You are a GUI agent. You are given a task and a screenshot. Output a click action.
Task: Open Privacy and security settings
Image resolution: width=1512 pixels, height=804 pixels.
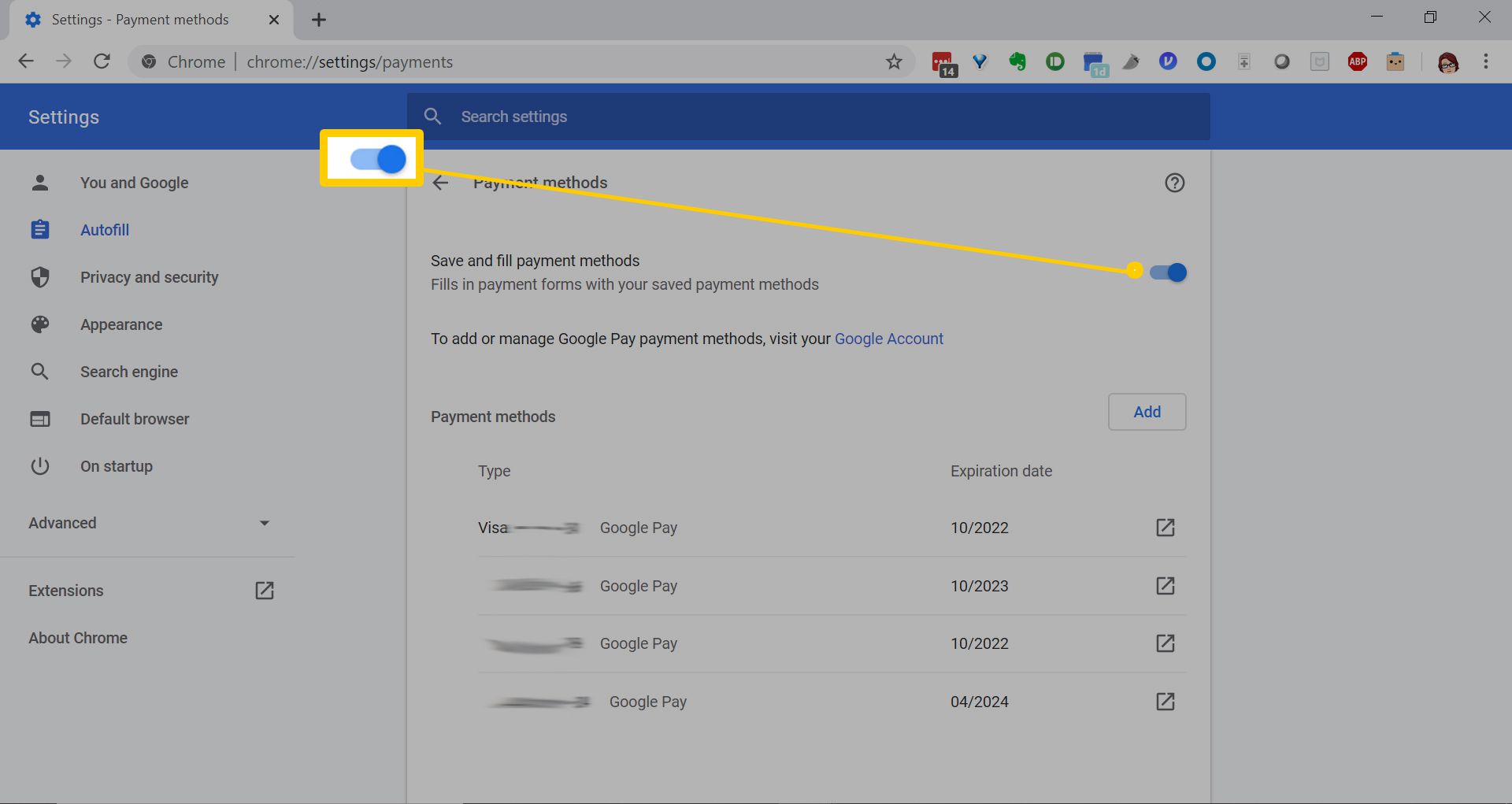[x=148, y=277]
